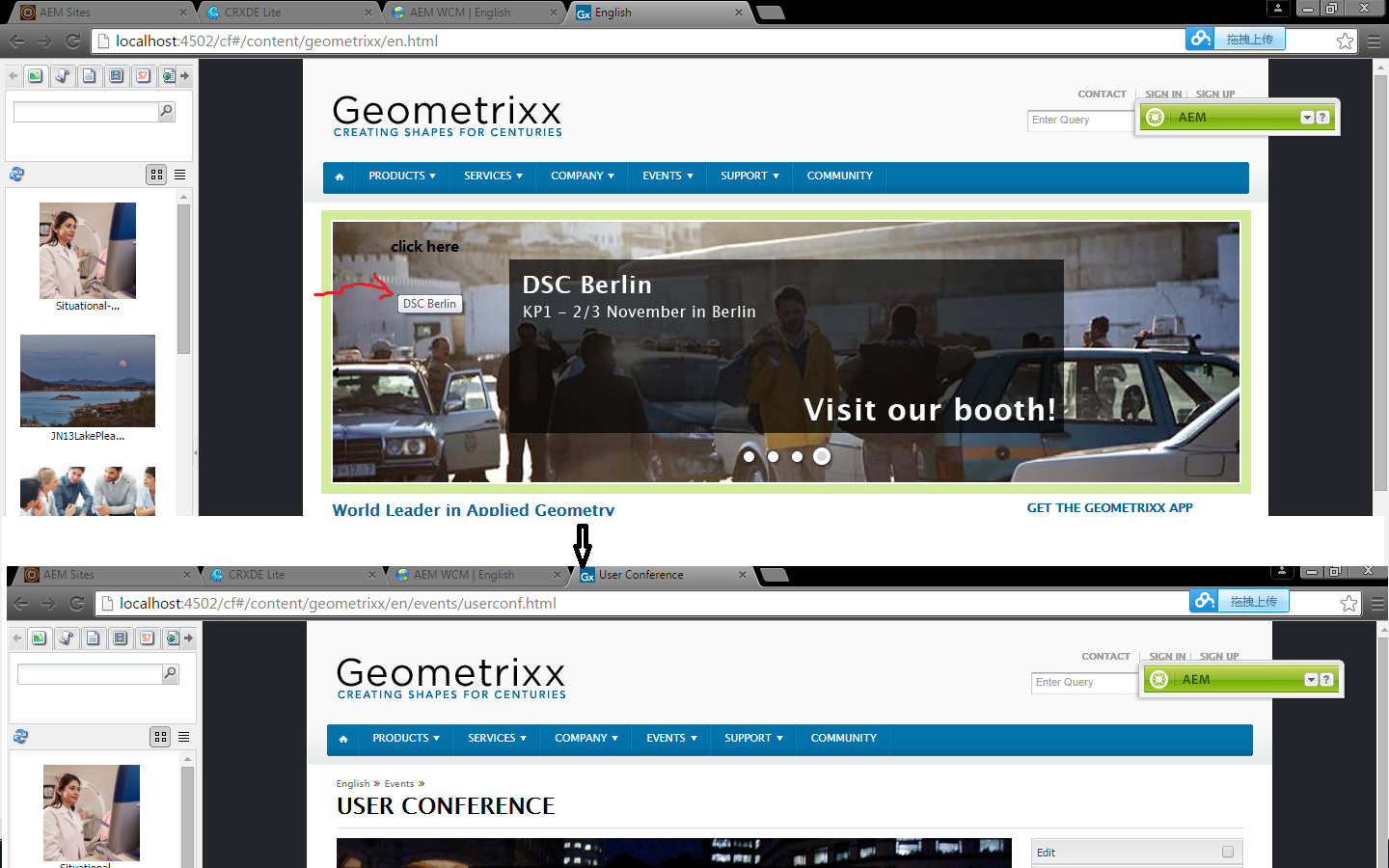Switch to AEM WCM English tab, English window
The width and height of the screenshot is (1389, 868).
coord(472,13)
